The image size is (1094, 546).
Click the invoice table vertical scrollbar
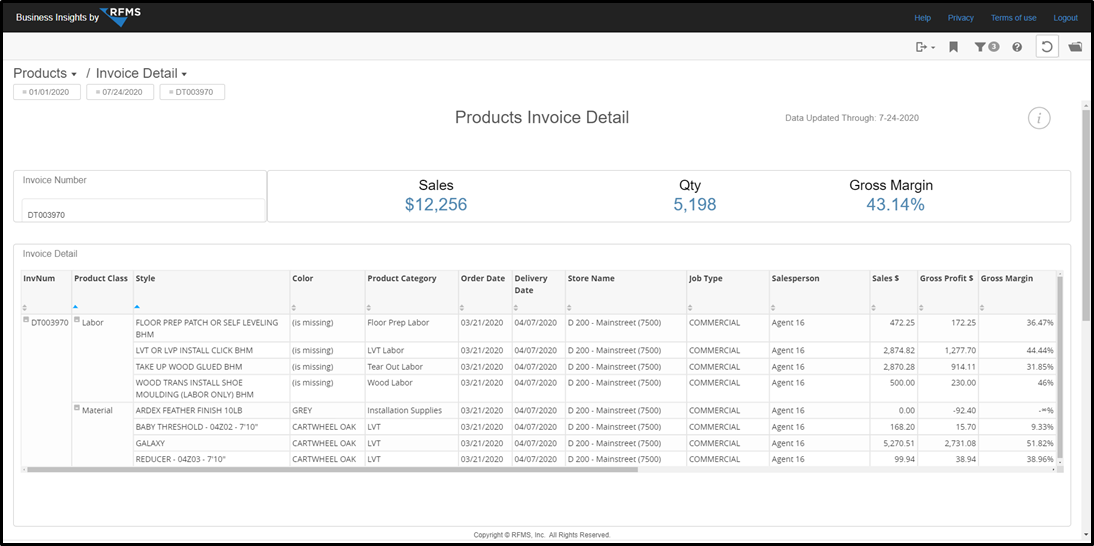(x=1061, y=366)
